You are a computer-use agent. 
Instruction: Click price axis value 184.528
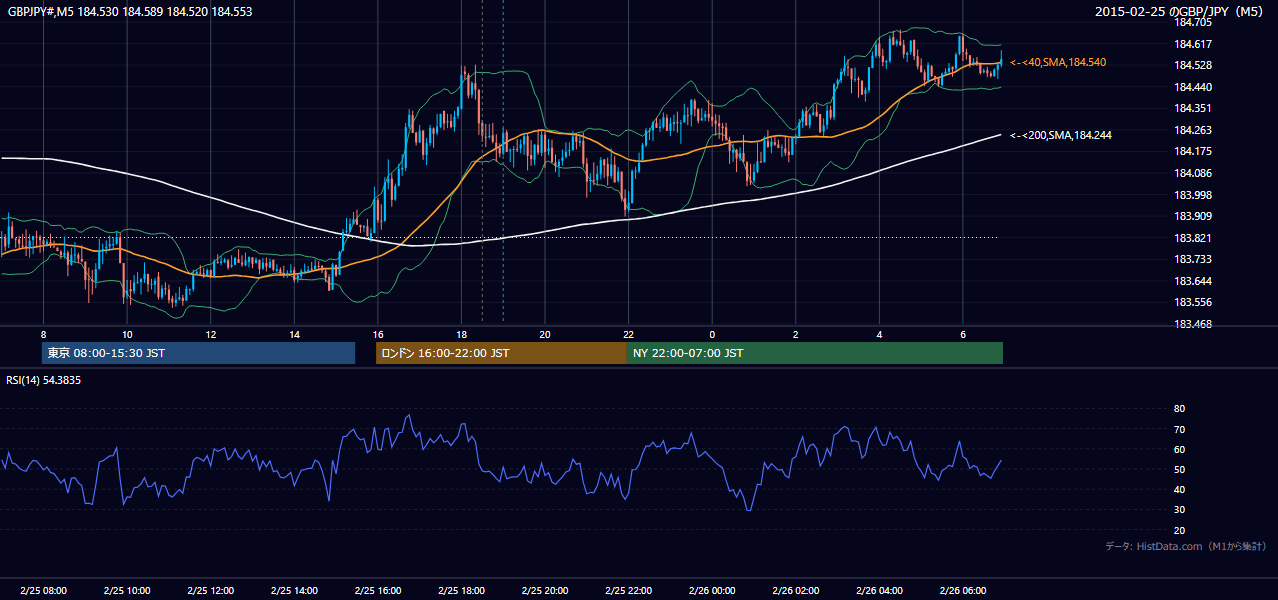[x=1193, y=65]
